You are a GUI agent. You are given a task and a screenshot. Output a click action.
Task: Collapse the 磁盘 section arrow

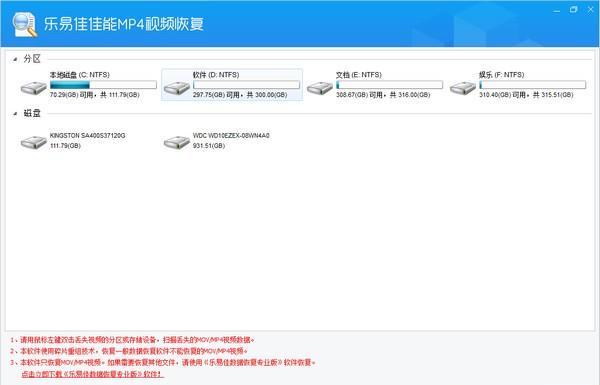coord(15,114)
